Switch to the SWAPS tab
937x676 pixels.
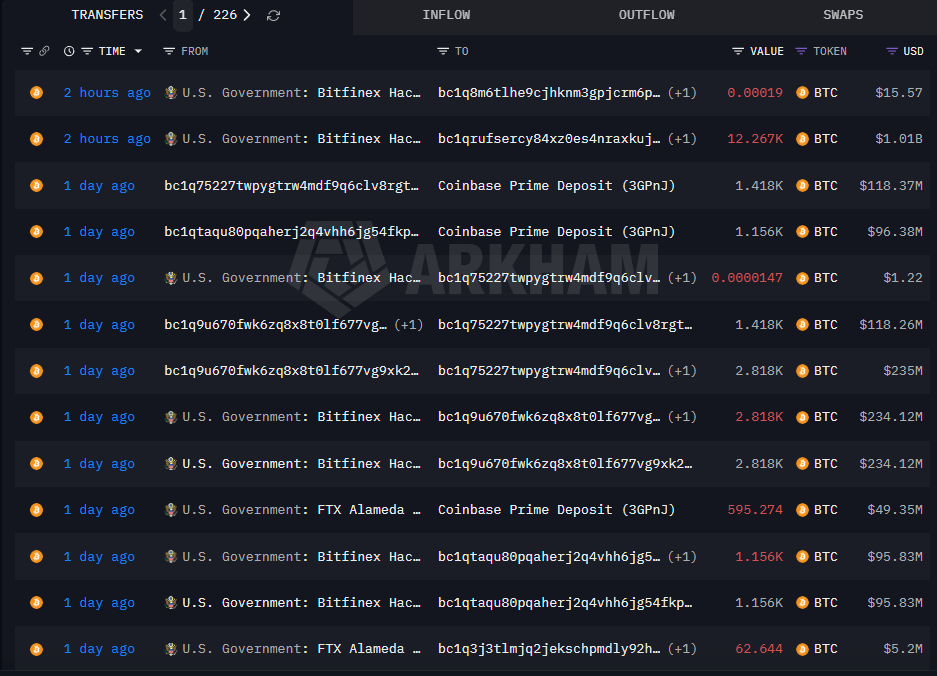click(843, 15)
